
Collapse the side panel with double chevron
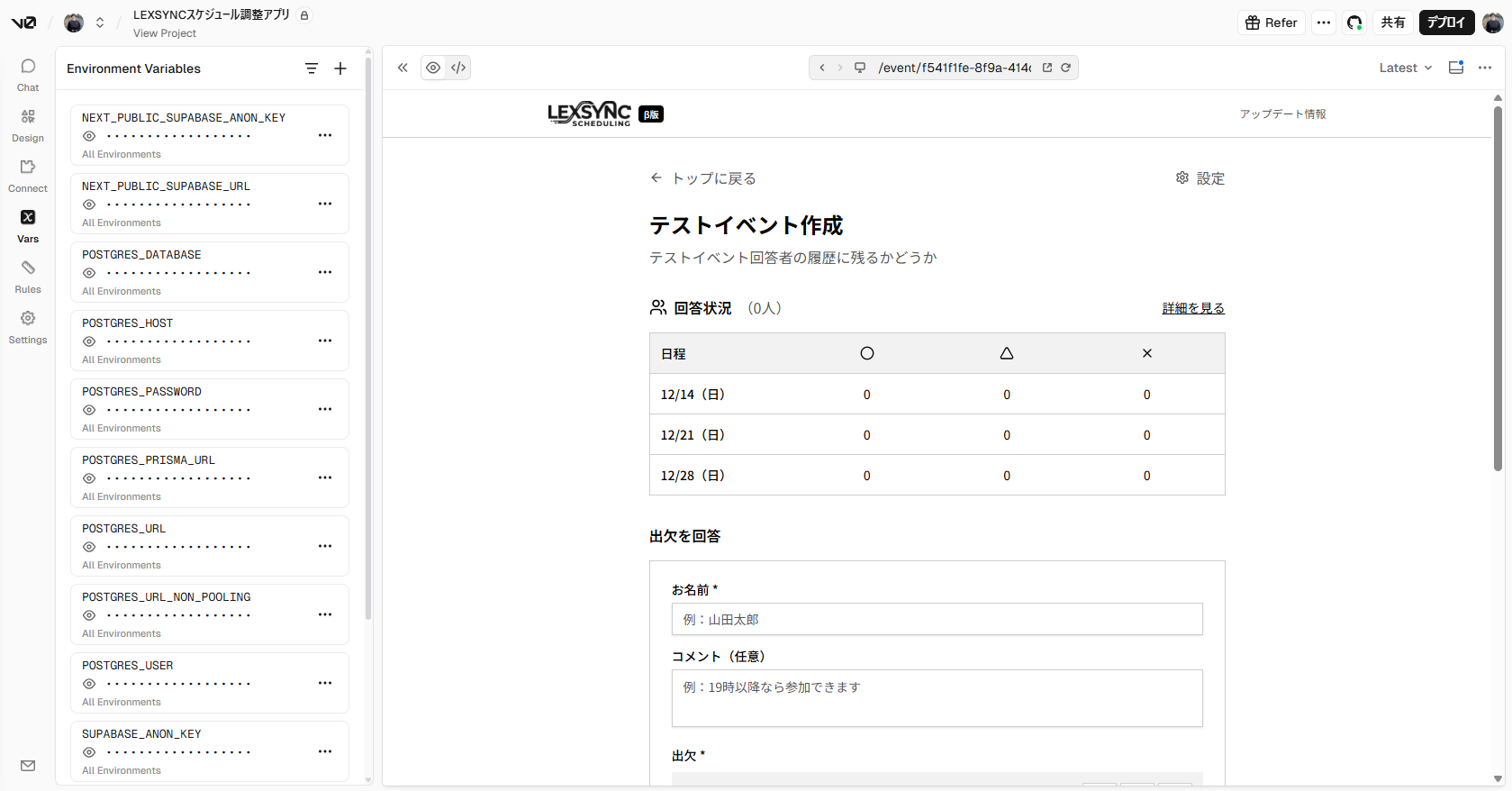pyautogui.click(x=403, y=68)
